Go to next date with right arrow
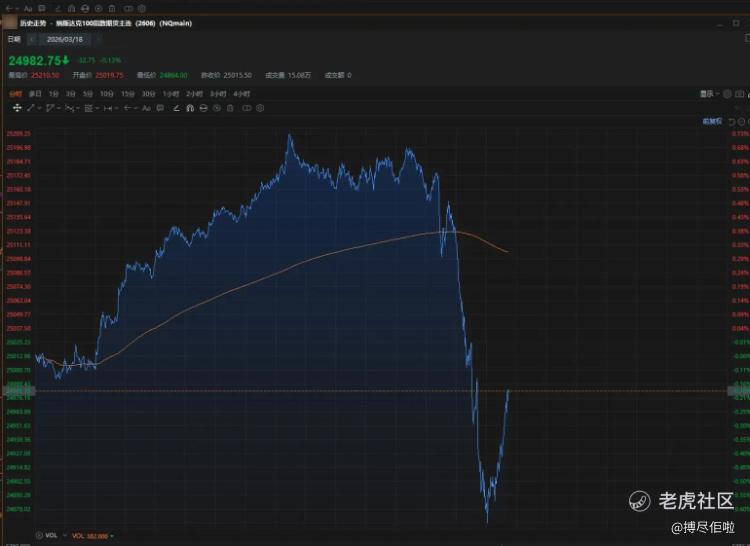Screen dimensions: 750x546 click(98, 39)
